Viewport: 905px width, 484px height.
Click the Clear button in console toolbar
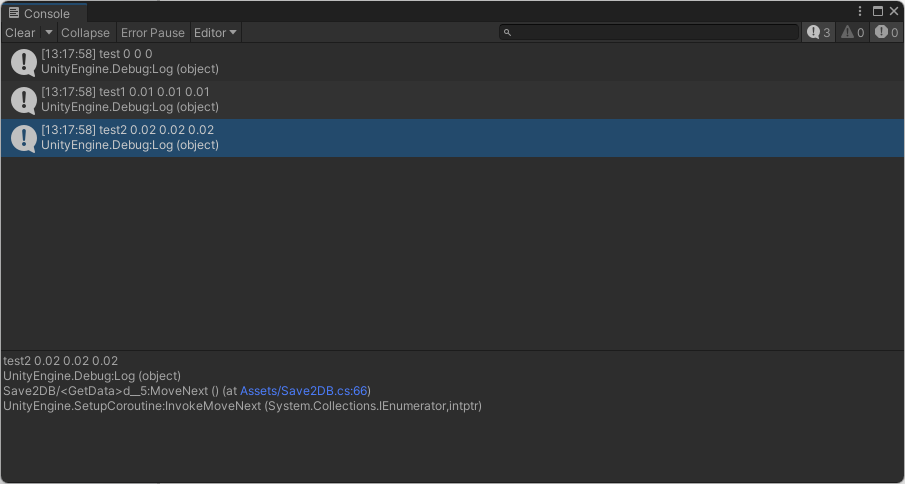(x=20, y=33)
